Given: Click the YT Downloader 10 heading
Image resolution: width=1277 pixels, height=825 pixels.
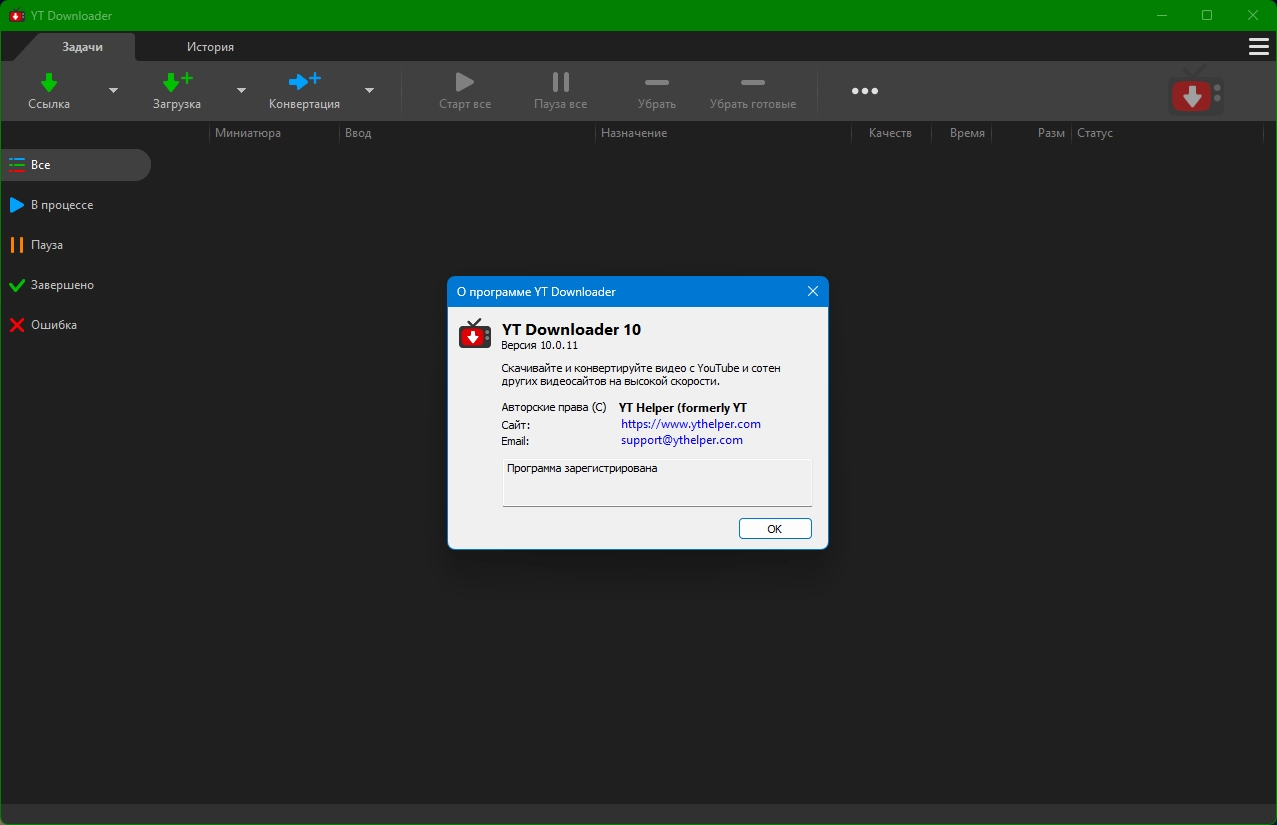Looking at the screenshot, I should pos(571,329).
